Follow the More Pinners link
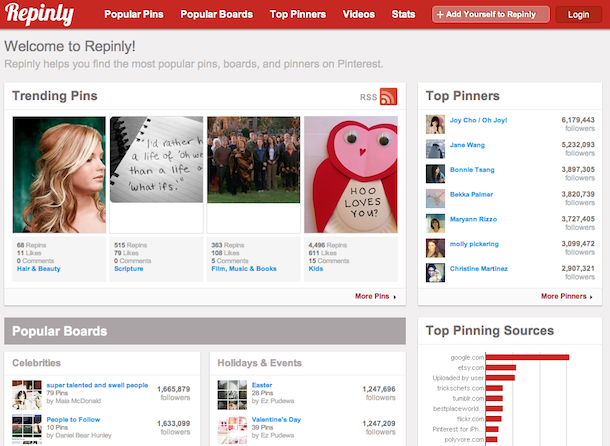 click(567, 297)
